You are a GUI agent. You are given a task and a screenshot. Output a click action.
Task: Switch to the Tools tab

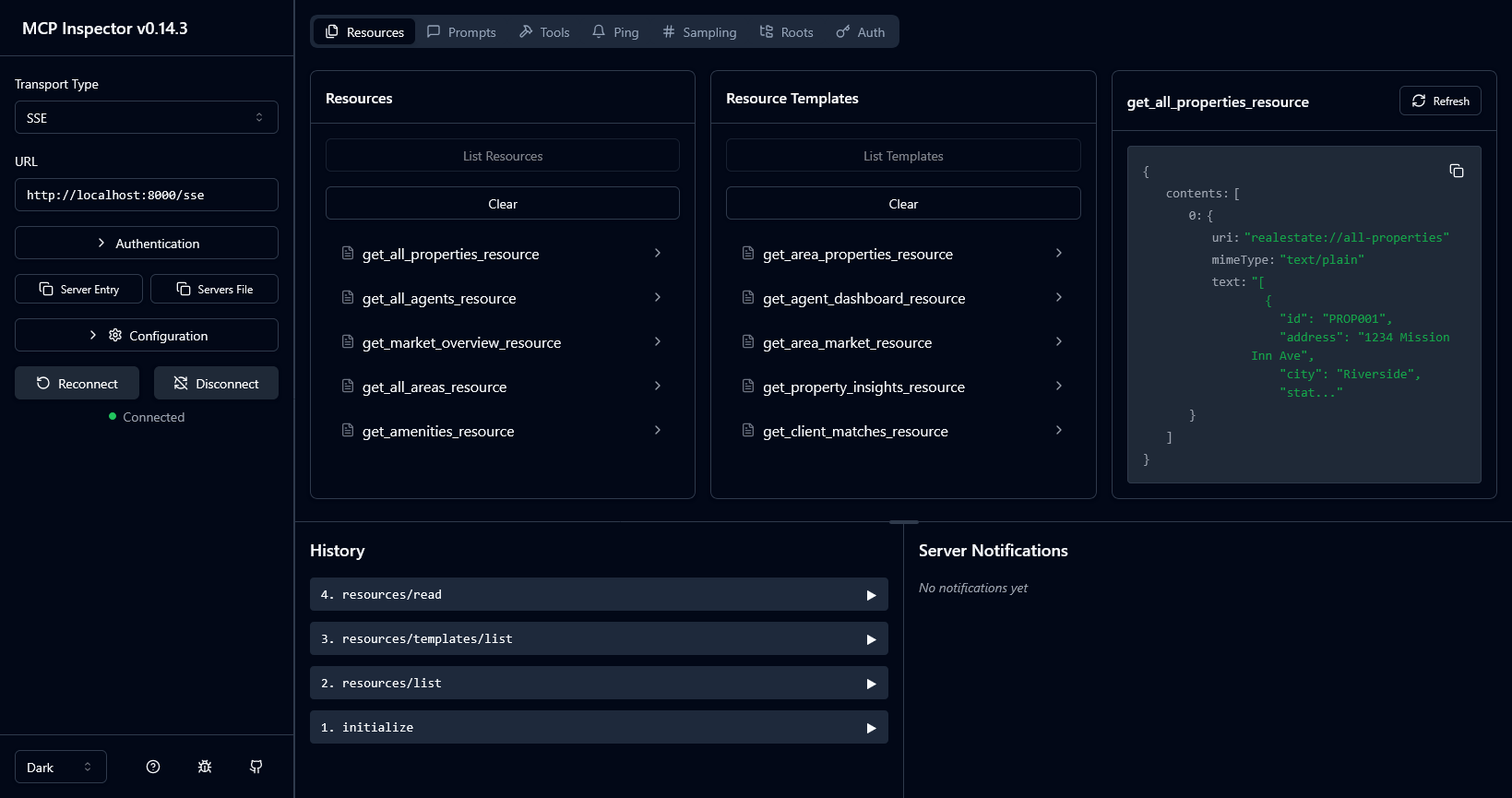pos(544,32)
